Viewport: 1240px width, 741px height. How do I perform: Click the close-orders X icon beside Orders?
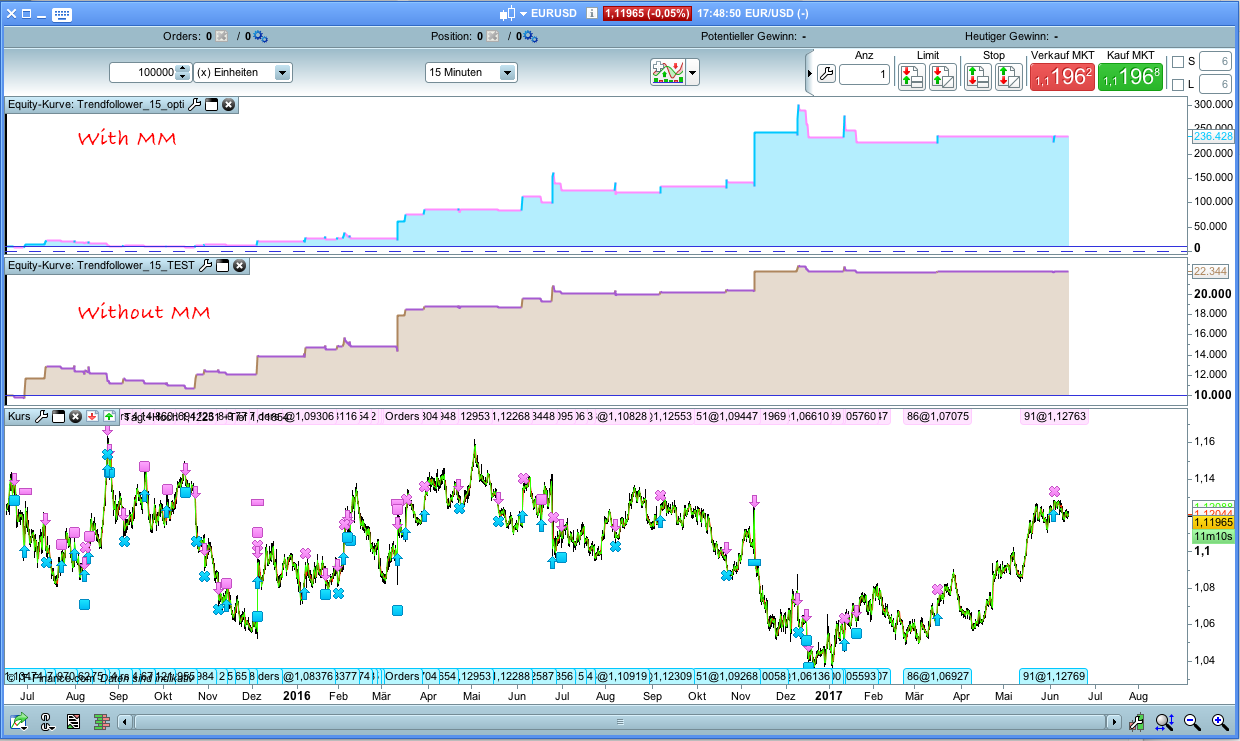click(222, 36)
